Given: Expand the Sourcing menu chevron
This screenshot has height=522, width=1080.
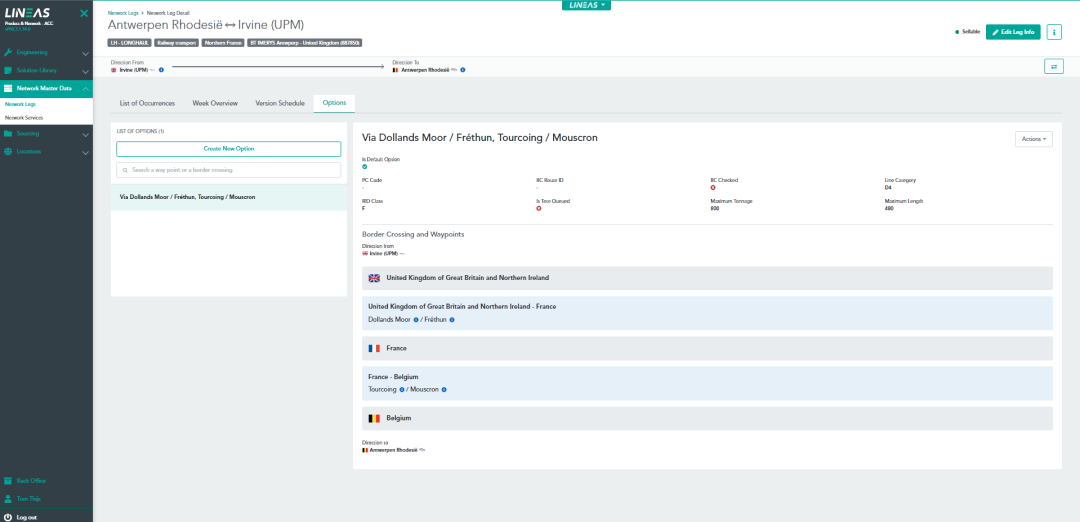Looking at the screenshot, I should [85, 134].
